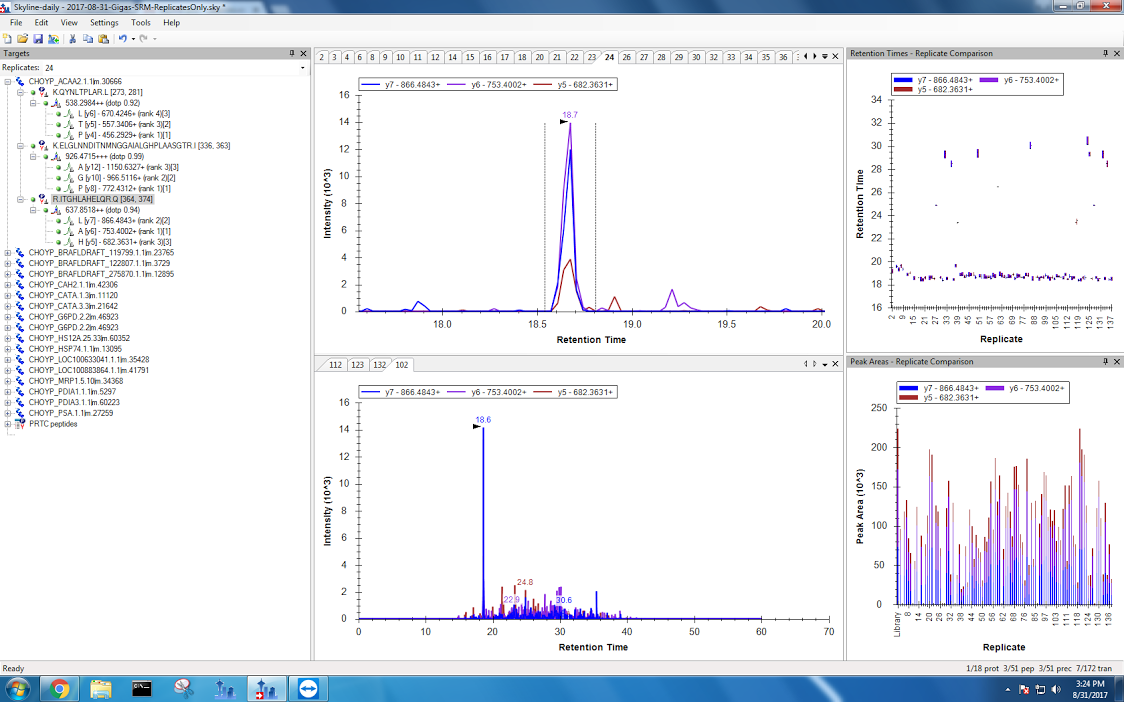
Task: Collapse the K.QYNLTPLAR.L peptide node
Action: click(x=21, y=92)
